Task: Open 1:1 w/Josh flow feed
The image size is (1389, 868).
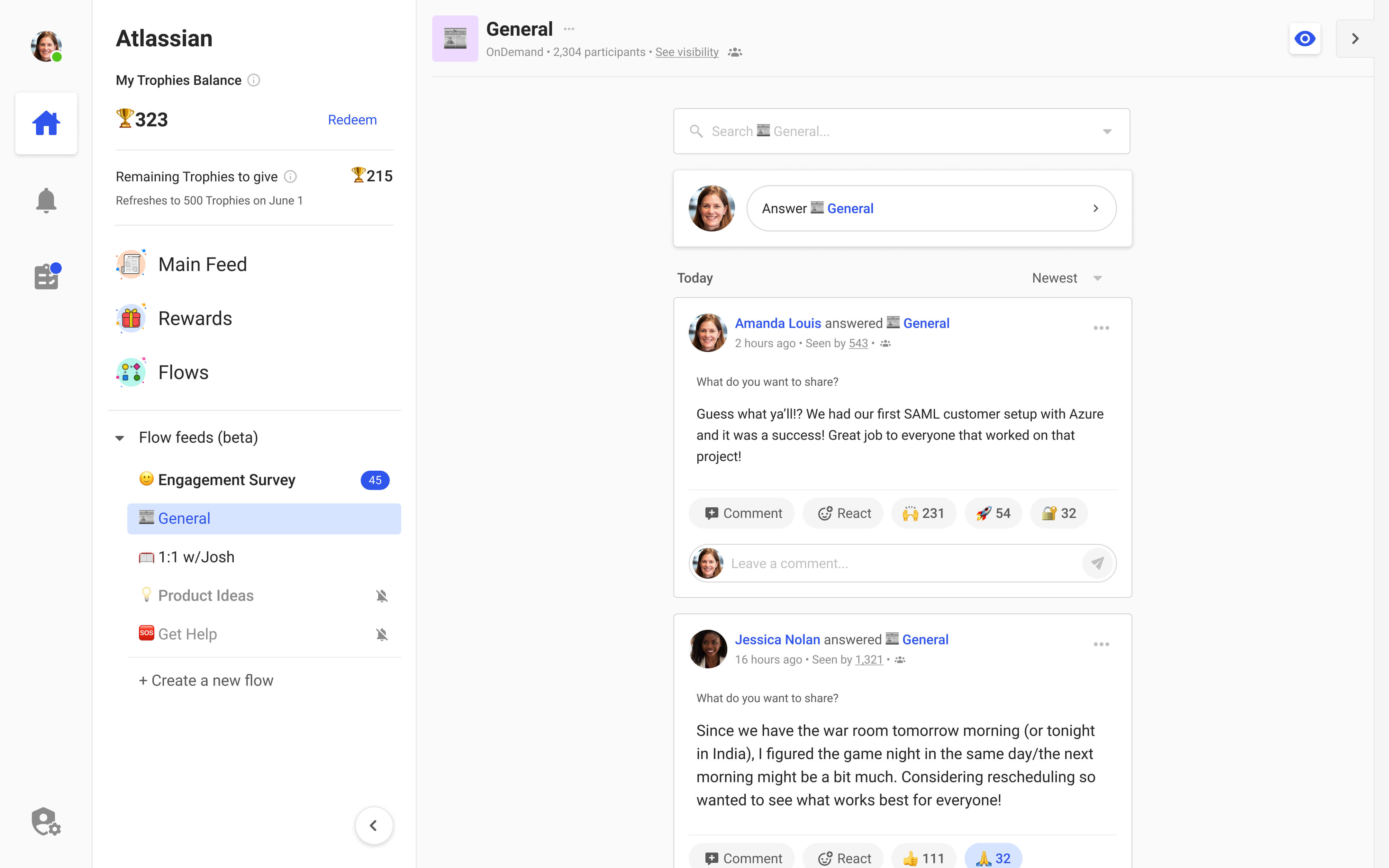Action: [x=264, y=557]
